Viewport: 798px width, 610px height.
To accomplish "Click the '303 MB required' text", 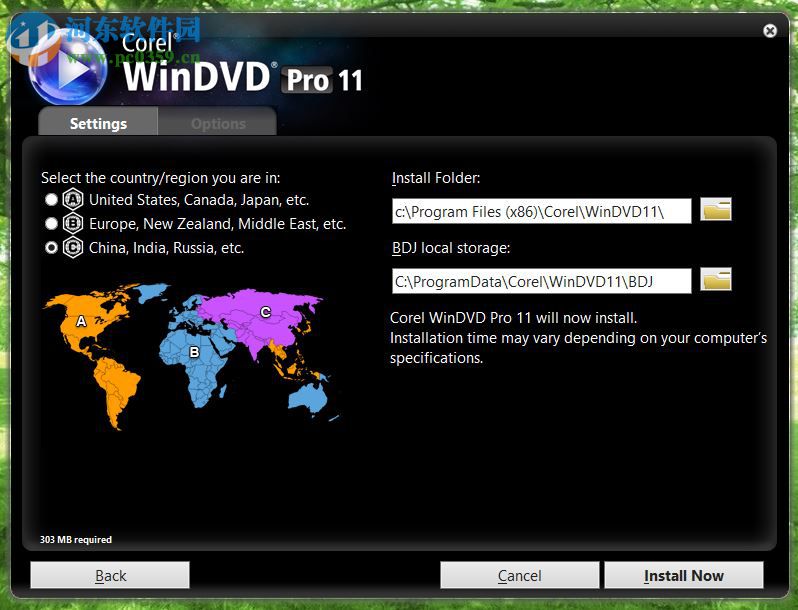I will [76, 539].
